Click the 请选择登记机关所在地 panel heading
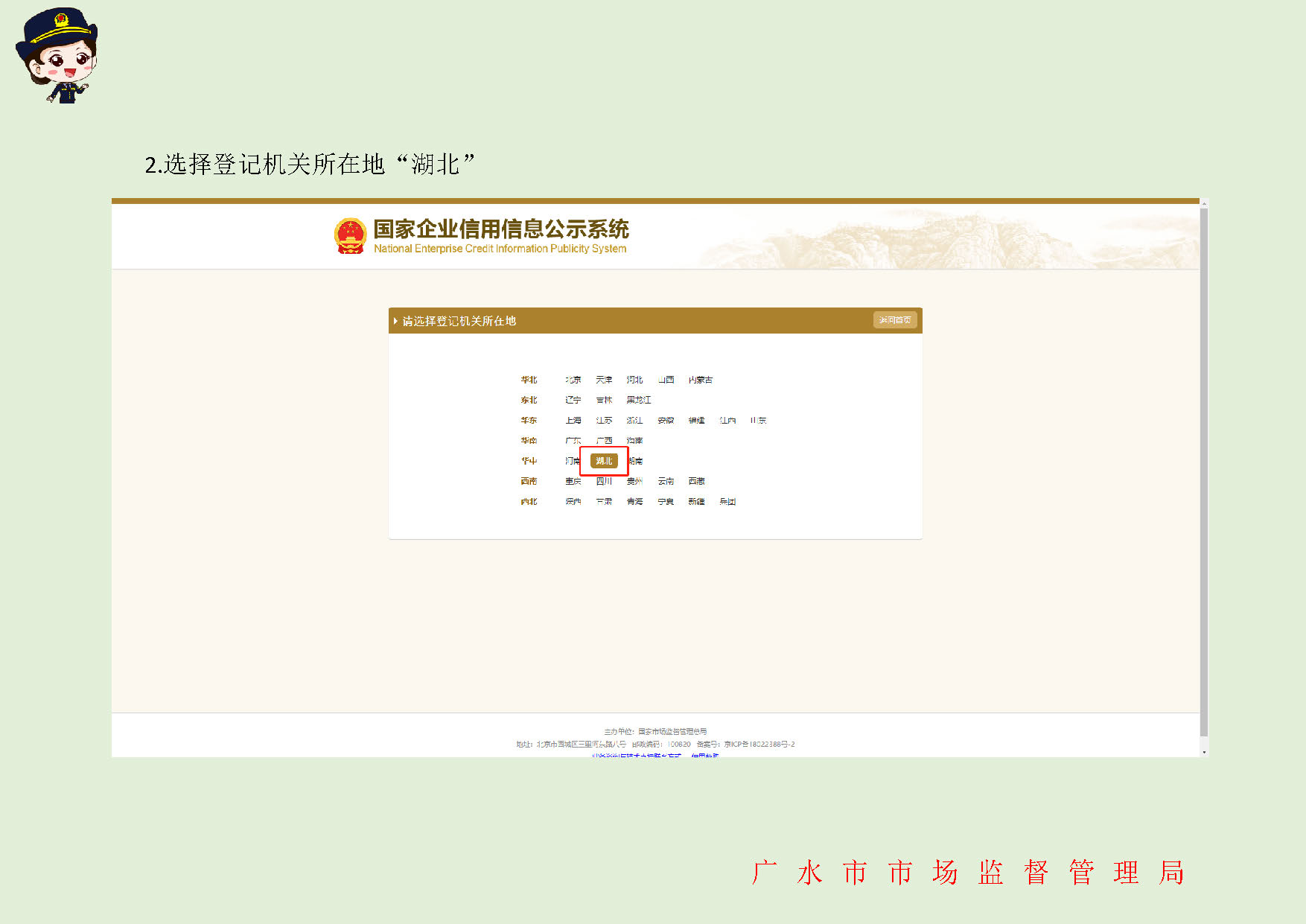The height and width of the screenshot is (924, 1306). pyautogui.click(x=459, y=321)
